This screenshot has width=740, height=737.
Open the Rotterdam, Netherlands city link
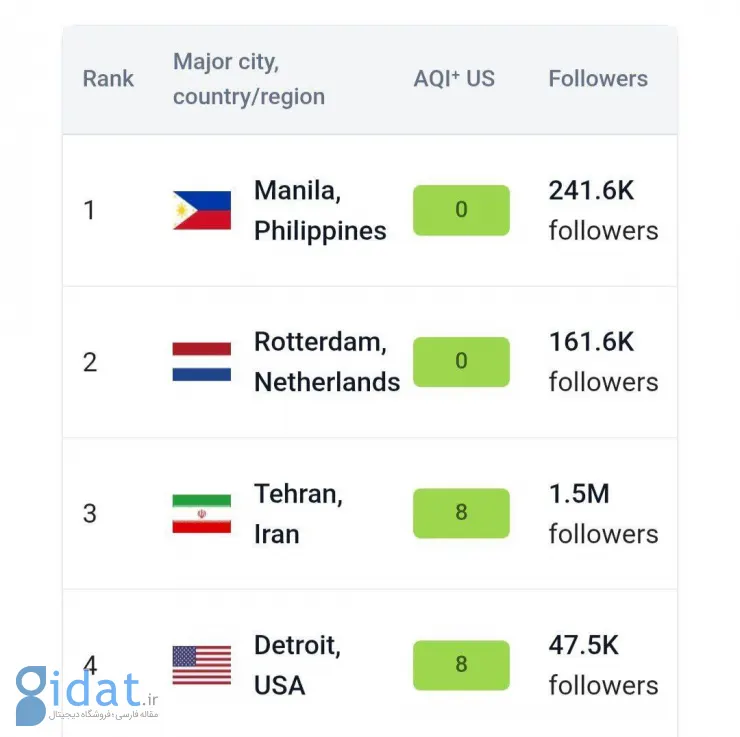(326, 362)
